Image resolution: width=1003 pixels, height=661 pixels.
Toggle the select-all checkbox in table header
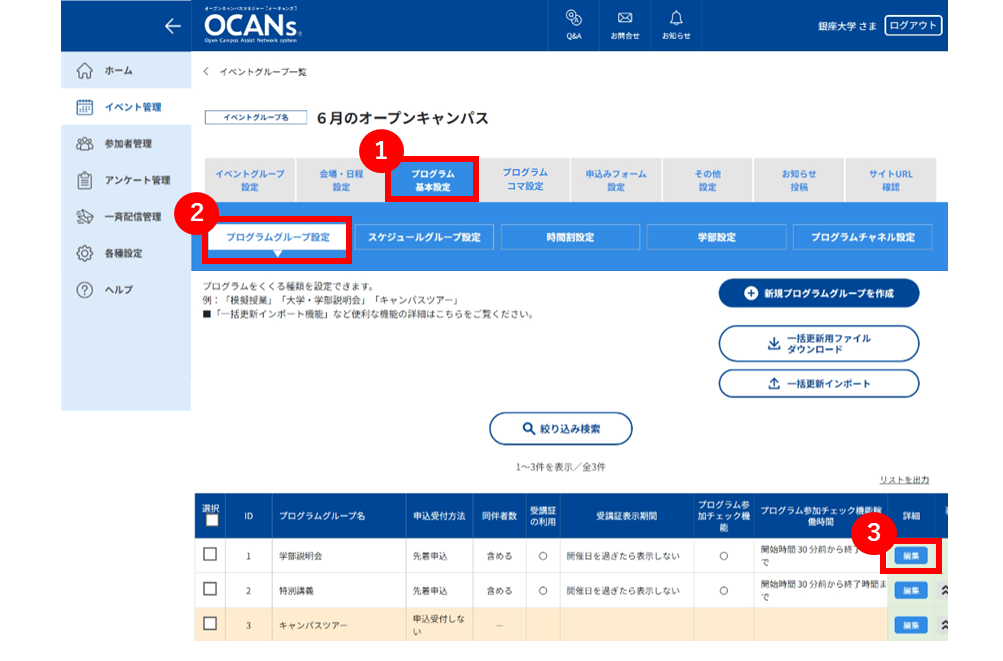pyautogui.click(x=212, y=521)
